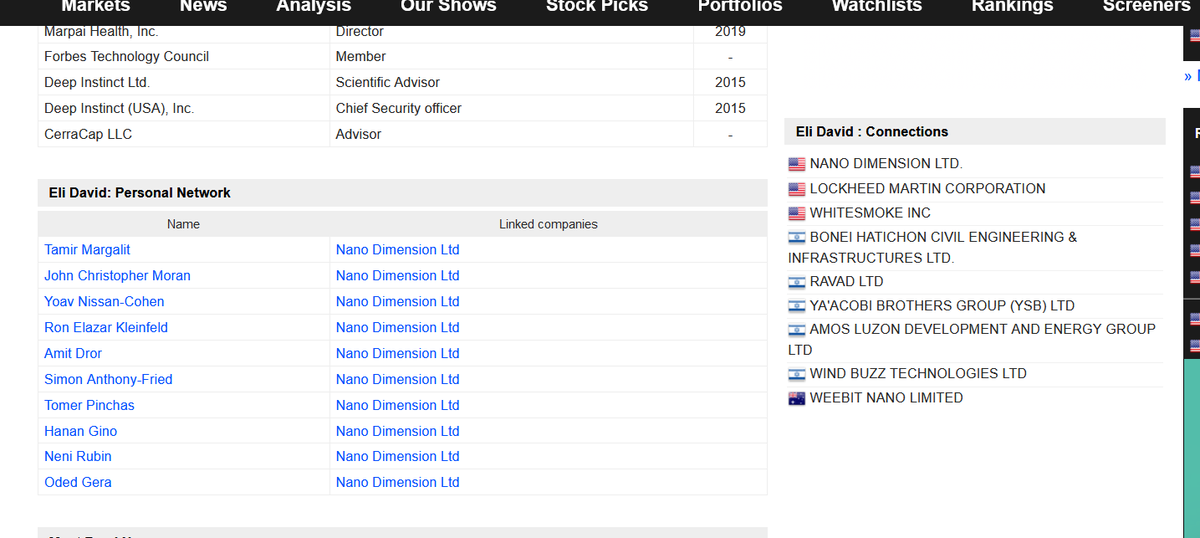
Task: Open Tomer Pinchas's profile link
Action: click(x=89, y=406)
